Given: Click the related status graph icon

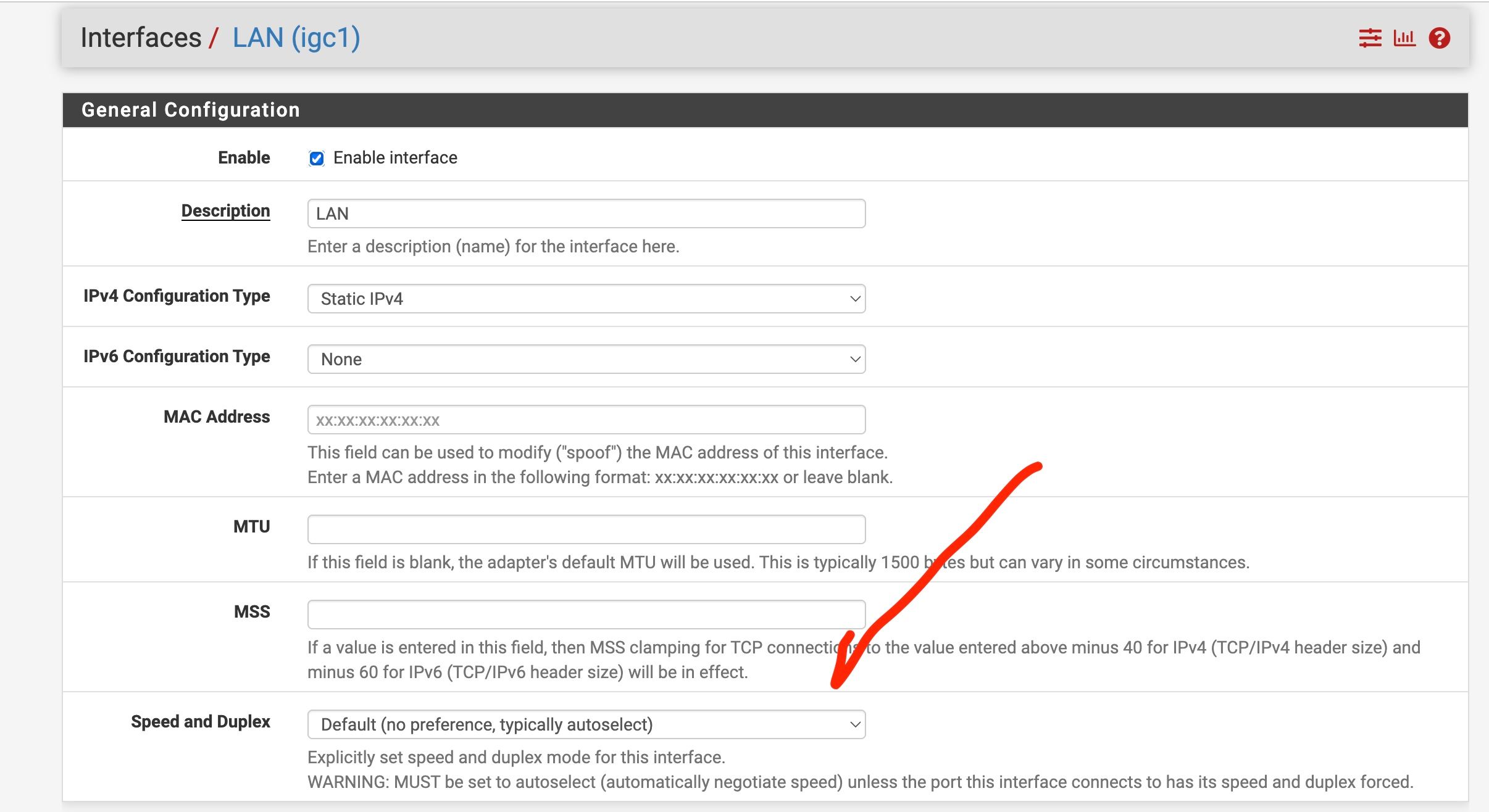Looking at the screenshot, I should pyautogui.click(x=1404, y=38).
